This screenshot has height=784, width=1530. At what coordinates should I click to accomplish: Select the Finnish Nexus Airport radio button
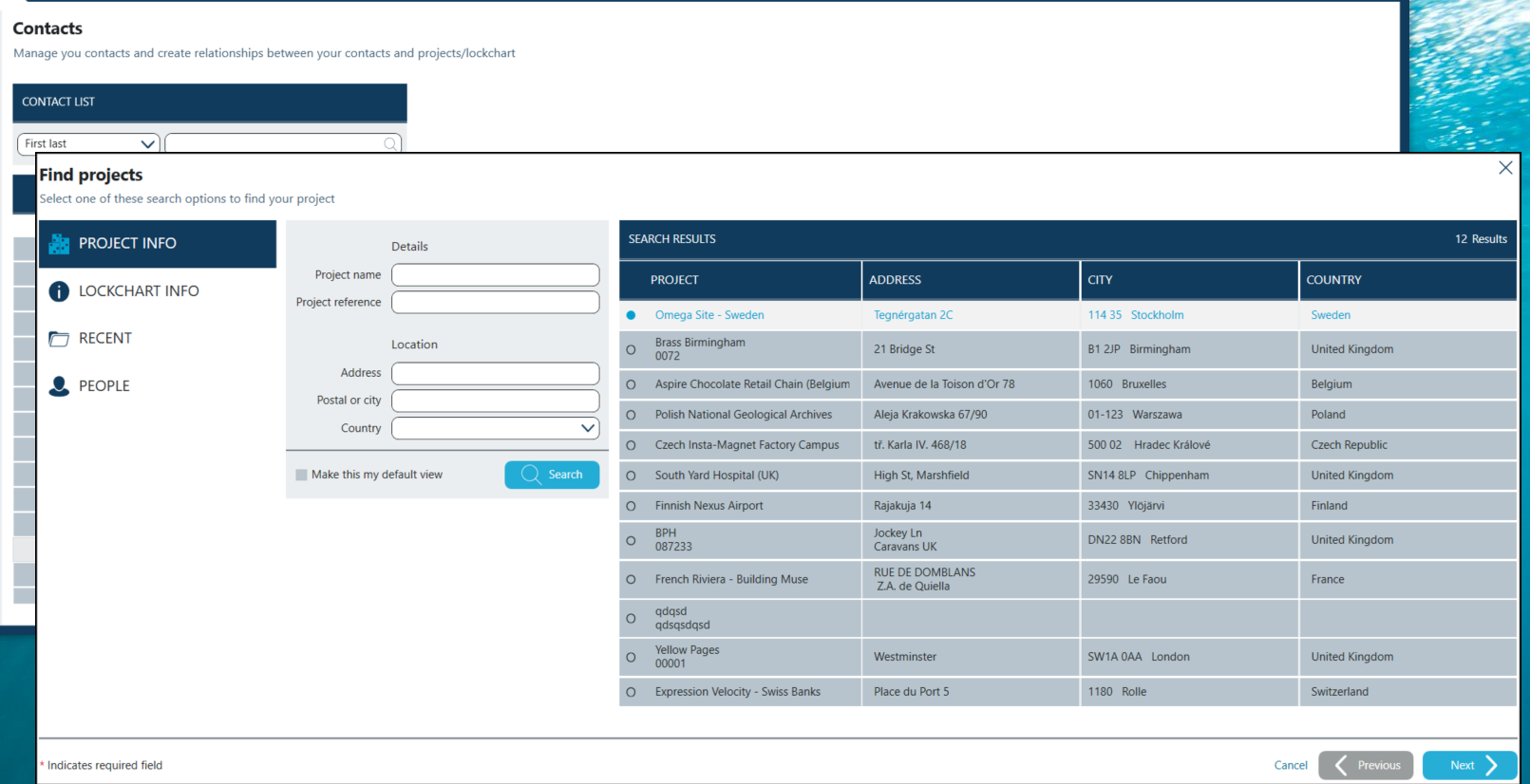click(631, 506)
